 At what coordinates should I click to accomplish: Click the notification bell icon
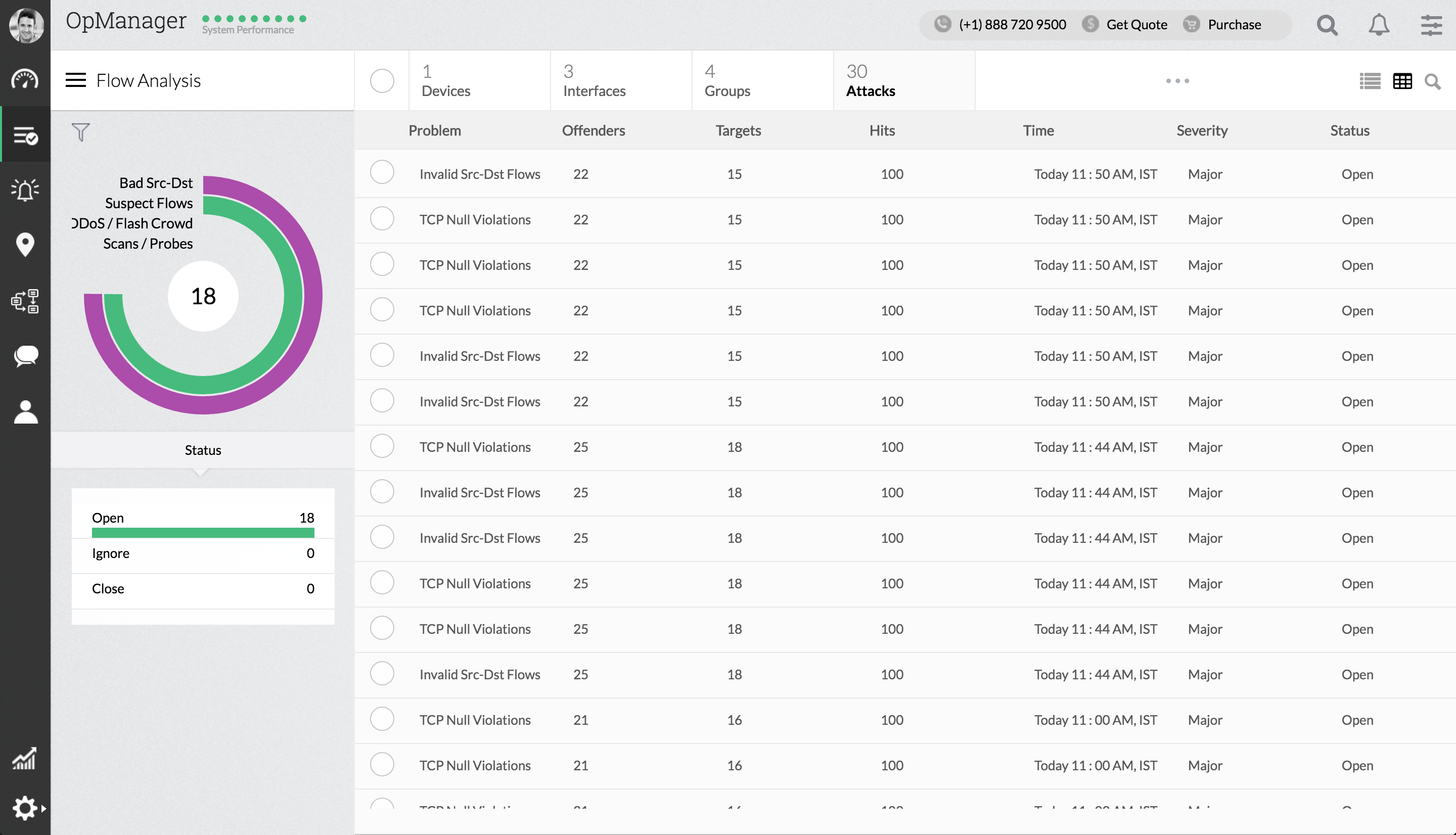[x=1378, y=25]
